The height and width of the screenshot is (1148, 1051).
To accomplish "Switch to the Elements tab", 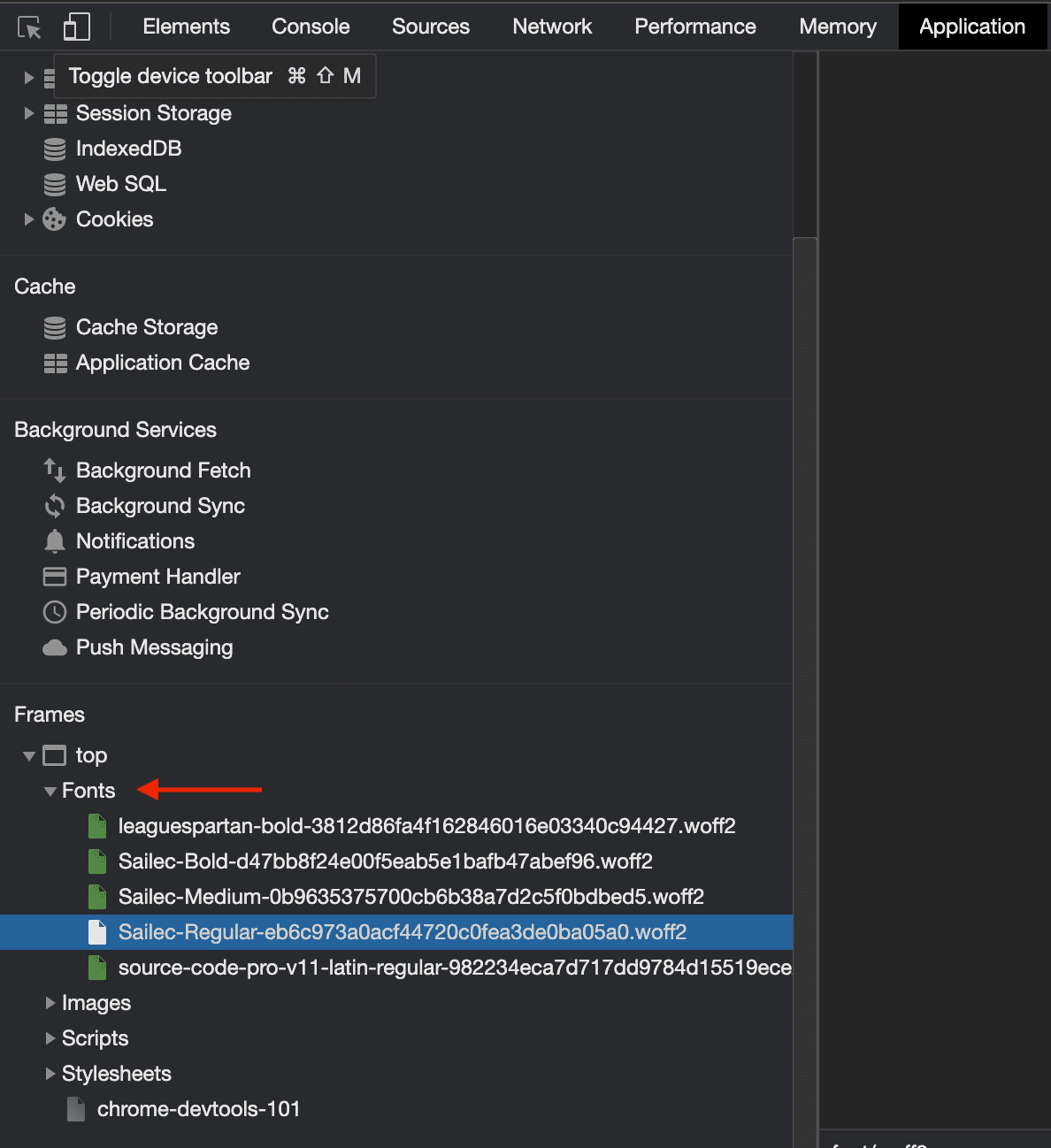I will point(187,27).
